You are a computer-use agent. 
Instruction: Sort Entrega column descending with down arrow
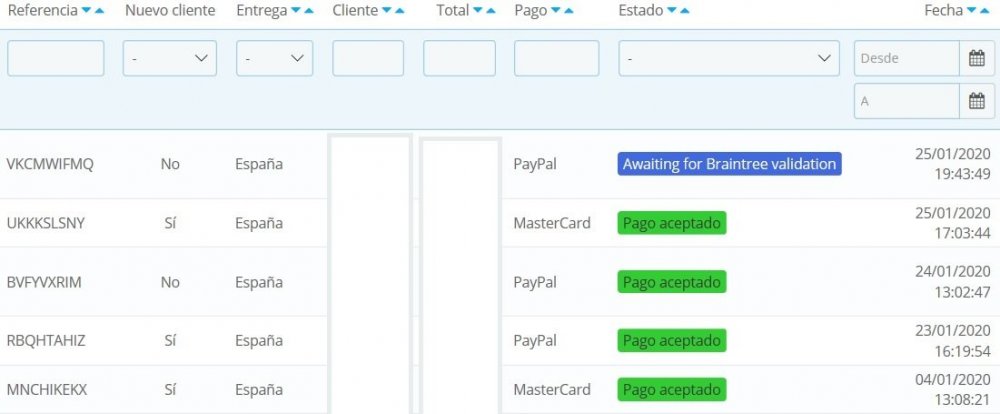coord(296,11)
